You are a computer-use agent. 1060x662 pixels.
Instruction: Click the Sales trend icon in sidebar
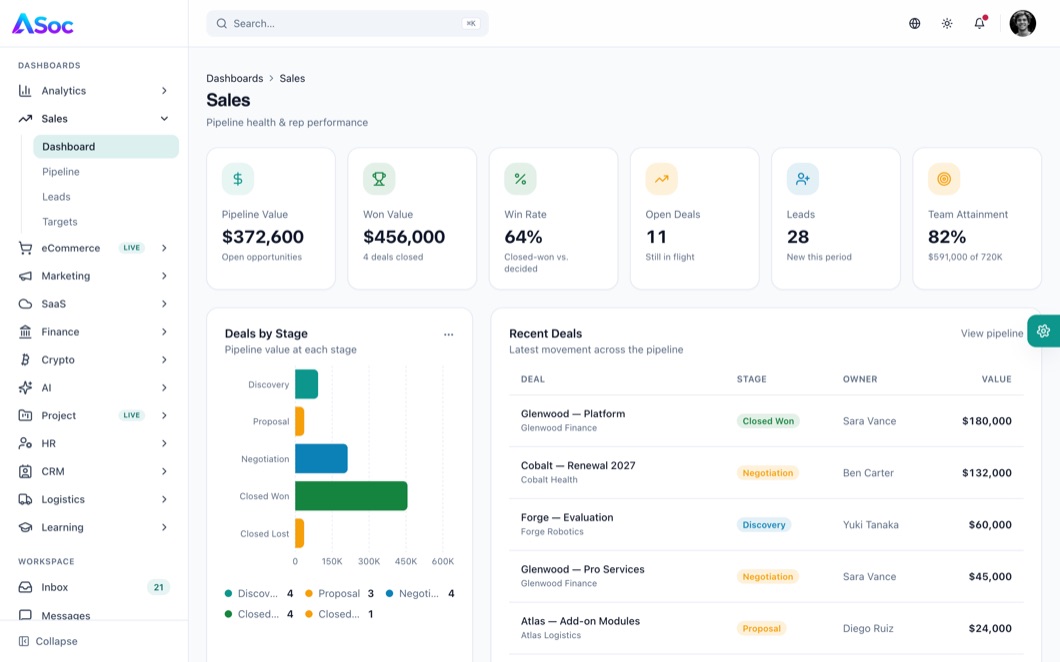pyautogui.click(x=25, y=118)
